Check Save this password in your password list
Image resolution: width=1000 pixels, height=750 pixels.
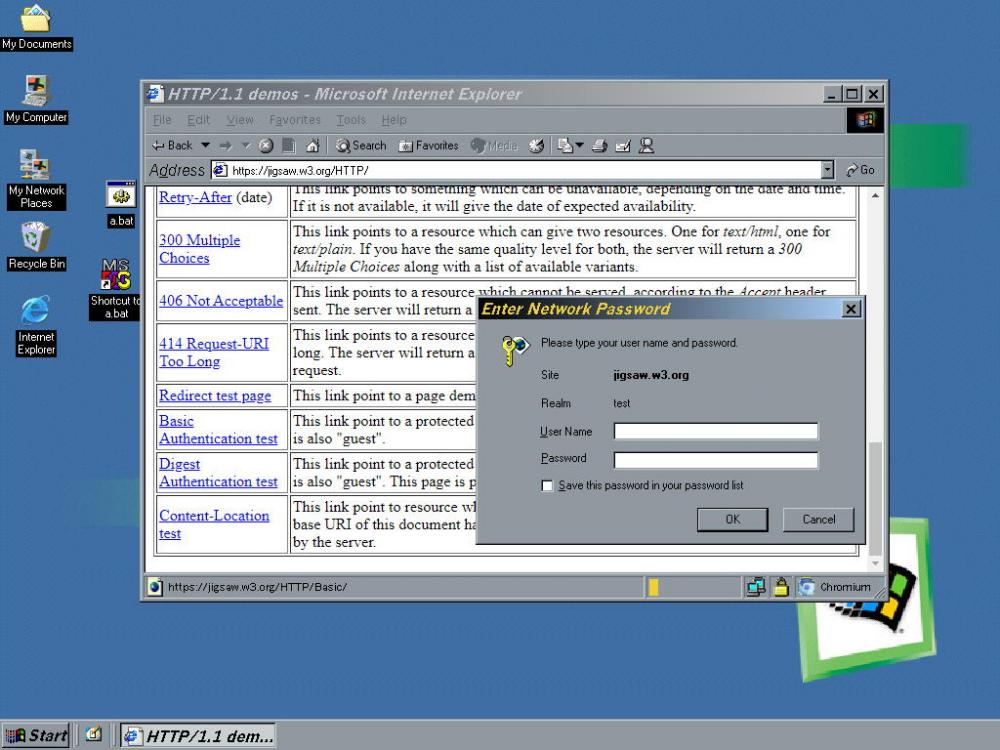pos(547,486)
